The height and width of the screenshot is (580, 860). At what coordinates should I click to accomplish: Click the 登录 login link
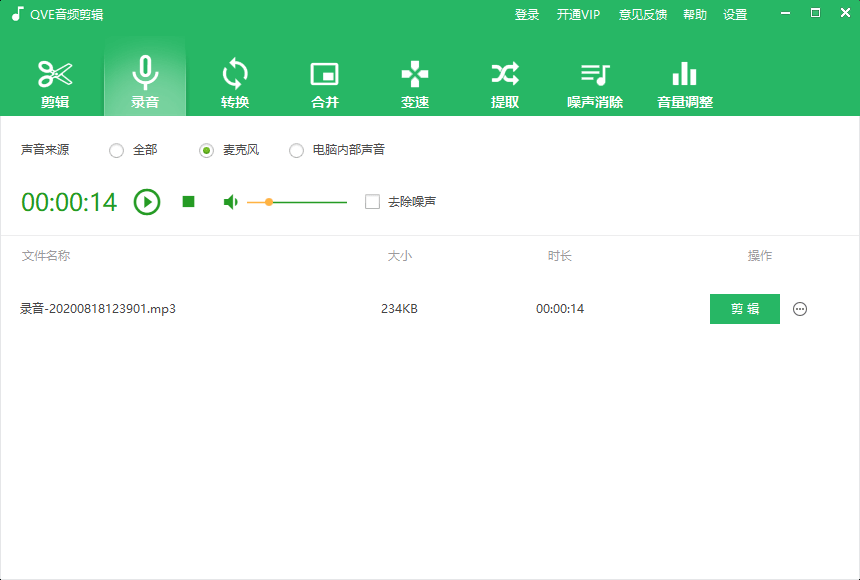coord(527,14)
